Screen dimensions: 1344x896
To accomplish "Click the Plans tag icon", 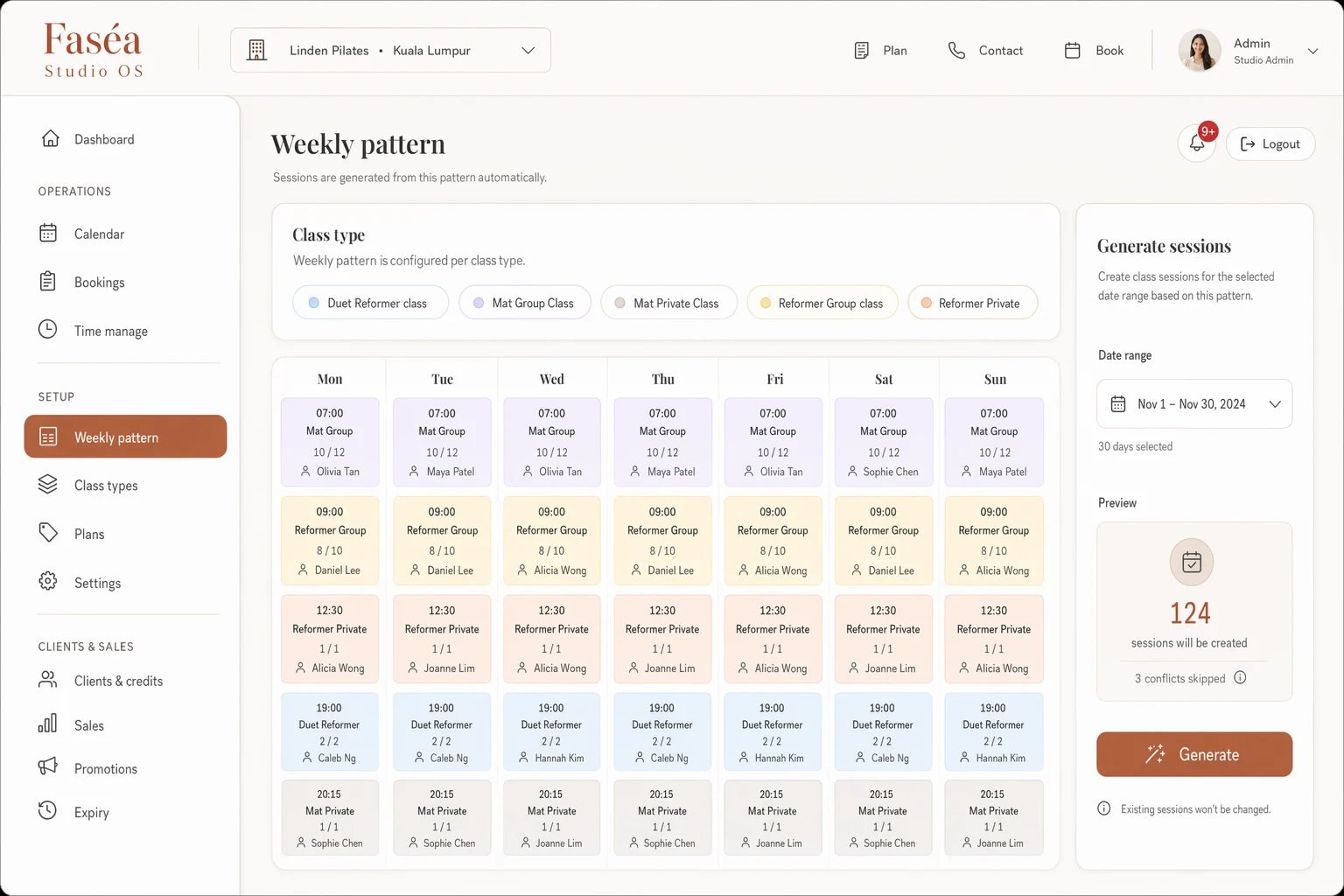I will pos(48,533).
